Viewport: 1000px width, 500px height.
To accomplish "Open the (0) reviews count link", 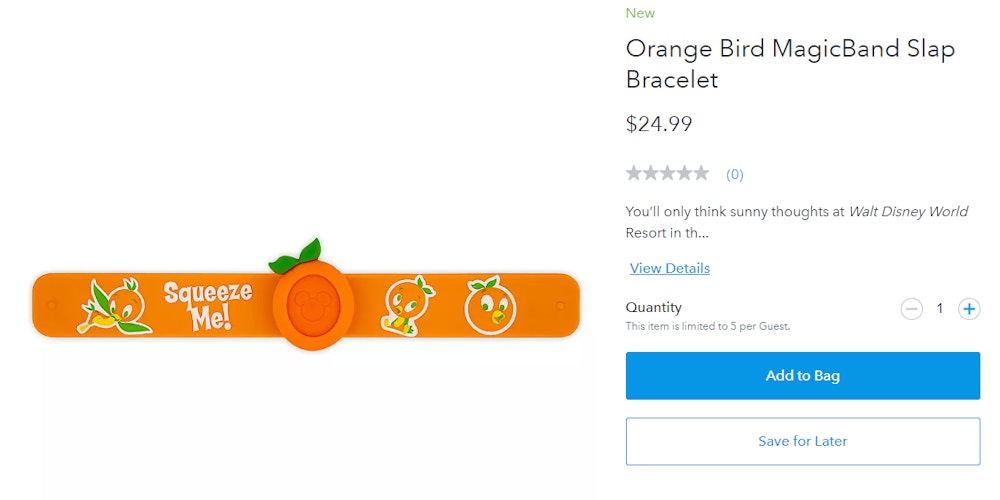I will pos(735,175).
